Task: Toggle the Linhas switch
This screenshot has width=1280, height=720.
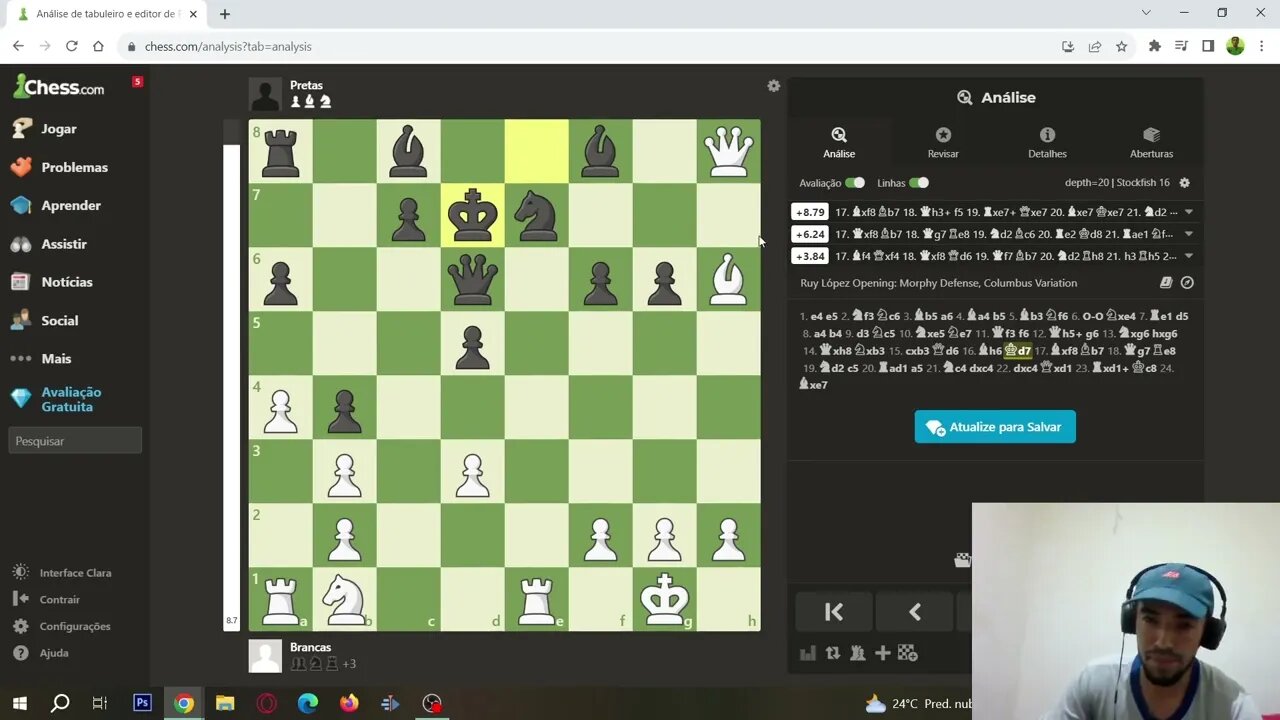Action: coord(919,183)
